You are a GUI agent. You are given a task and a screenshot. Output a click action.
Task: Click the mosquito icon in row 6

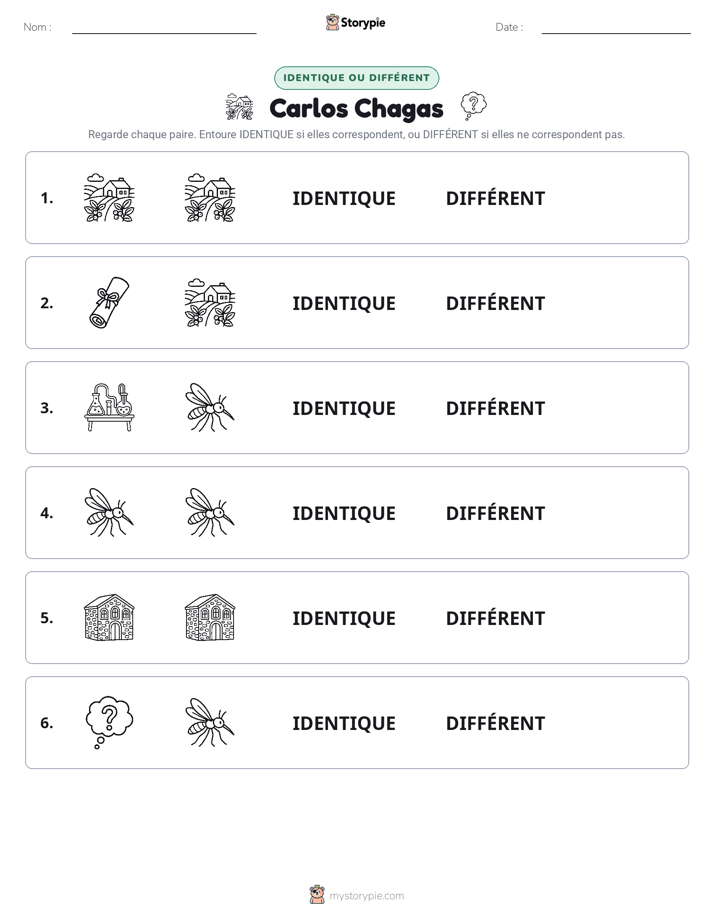click(210, 722)
